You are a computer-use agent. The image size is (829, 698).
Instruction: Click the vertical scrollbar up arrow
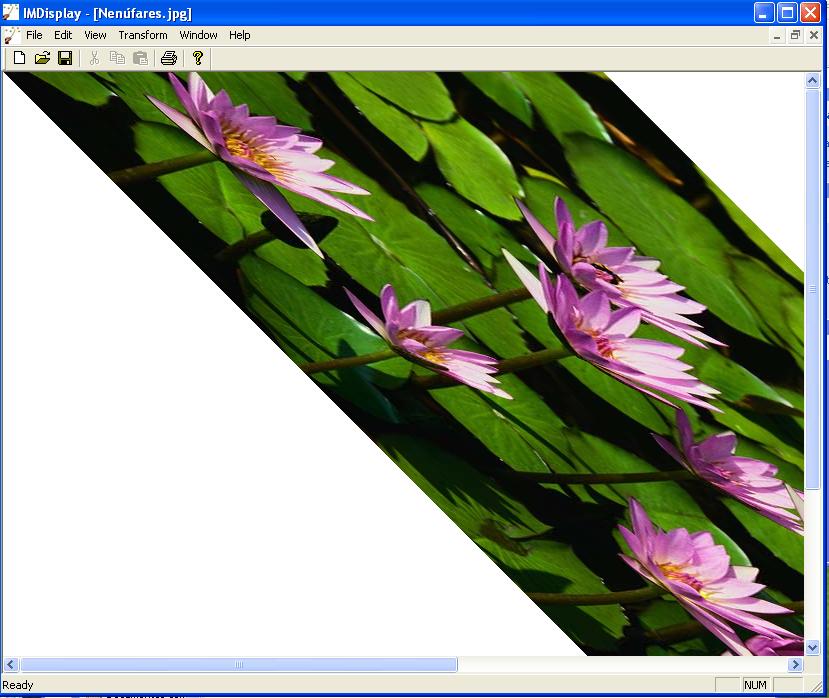[x=813, y=81]
